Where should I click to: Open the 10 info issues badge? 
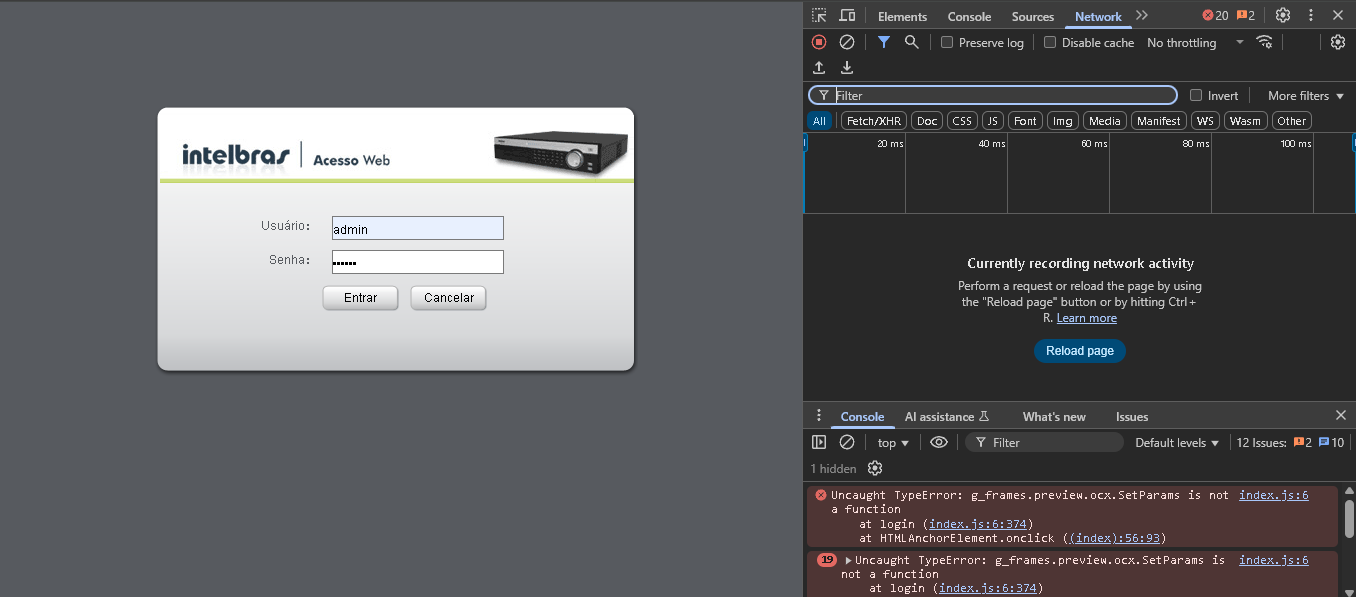coord(1332,443)
